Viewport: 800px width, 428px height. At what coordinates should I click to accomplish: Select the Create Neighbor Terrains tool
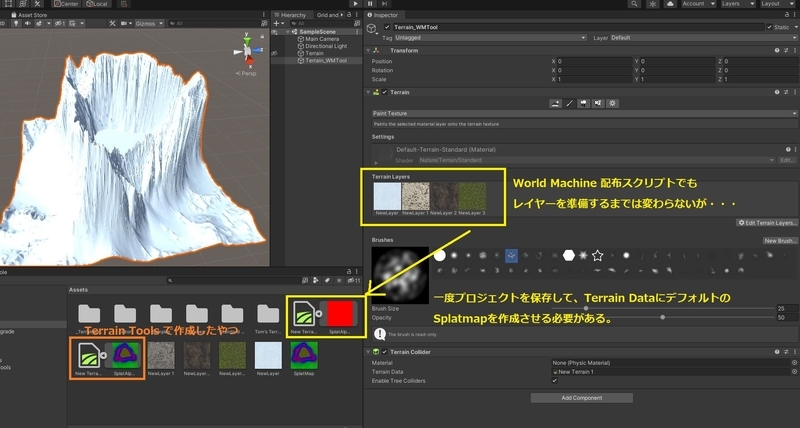(556, 104)
